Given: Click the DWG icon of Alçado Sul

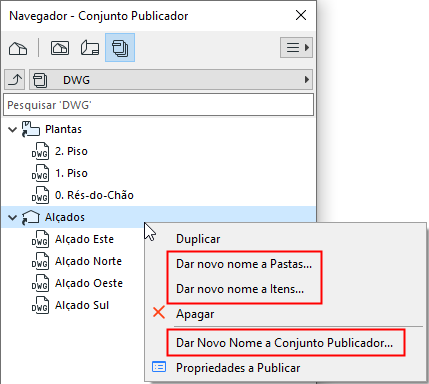Looking at the screenshot, I should pos(40,305).
